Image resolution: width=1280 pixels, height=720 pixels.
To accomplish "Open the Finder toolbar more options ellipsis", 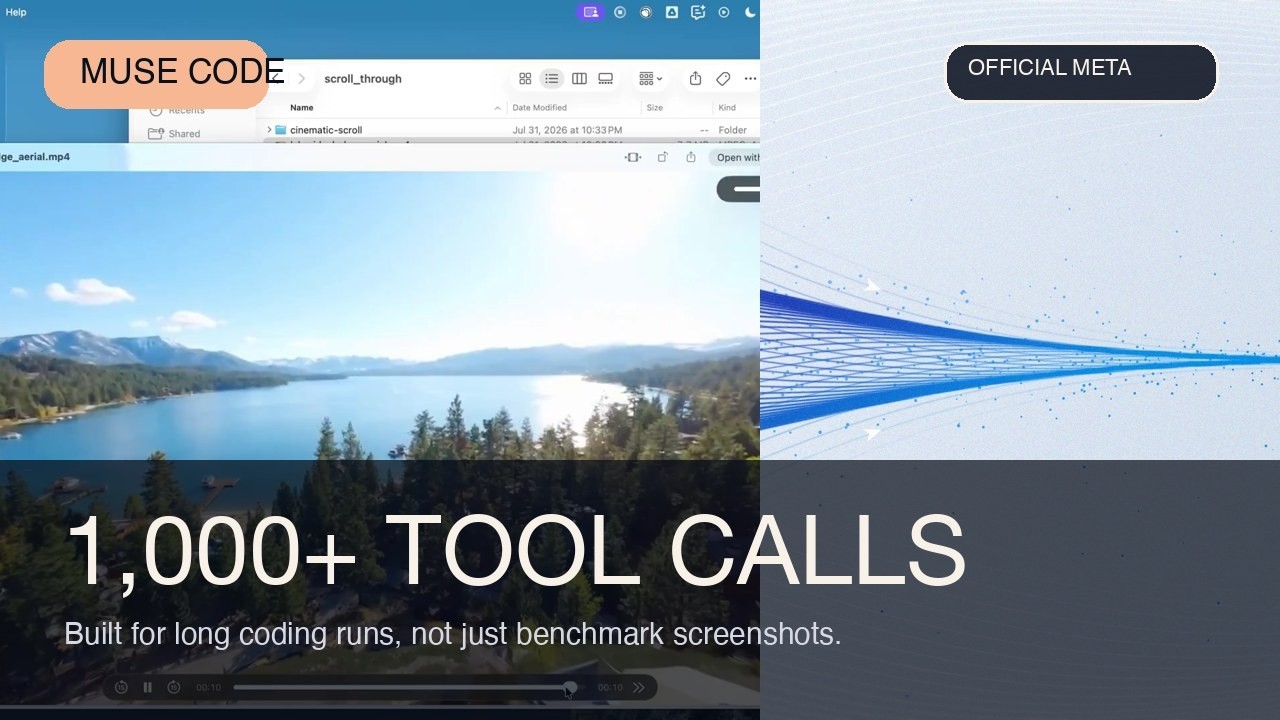I will click(750, 79).
